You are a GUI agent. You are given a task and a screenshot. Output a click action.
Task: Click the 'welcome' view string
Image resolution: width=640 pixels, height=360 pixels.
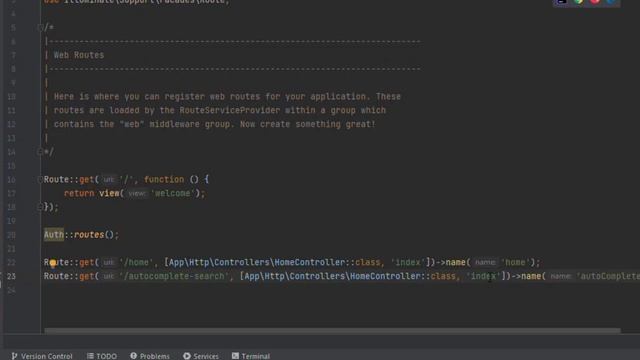(173, 193)
